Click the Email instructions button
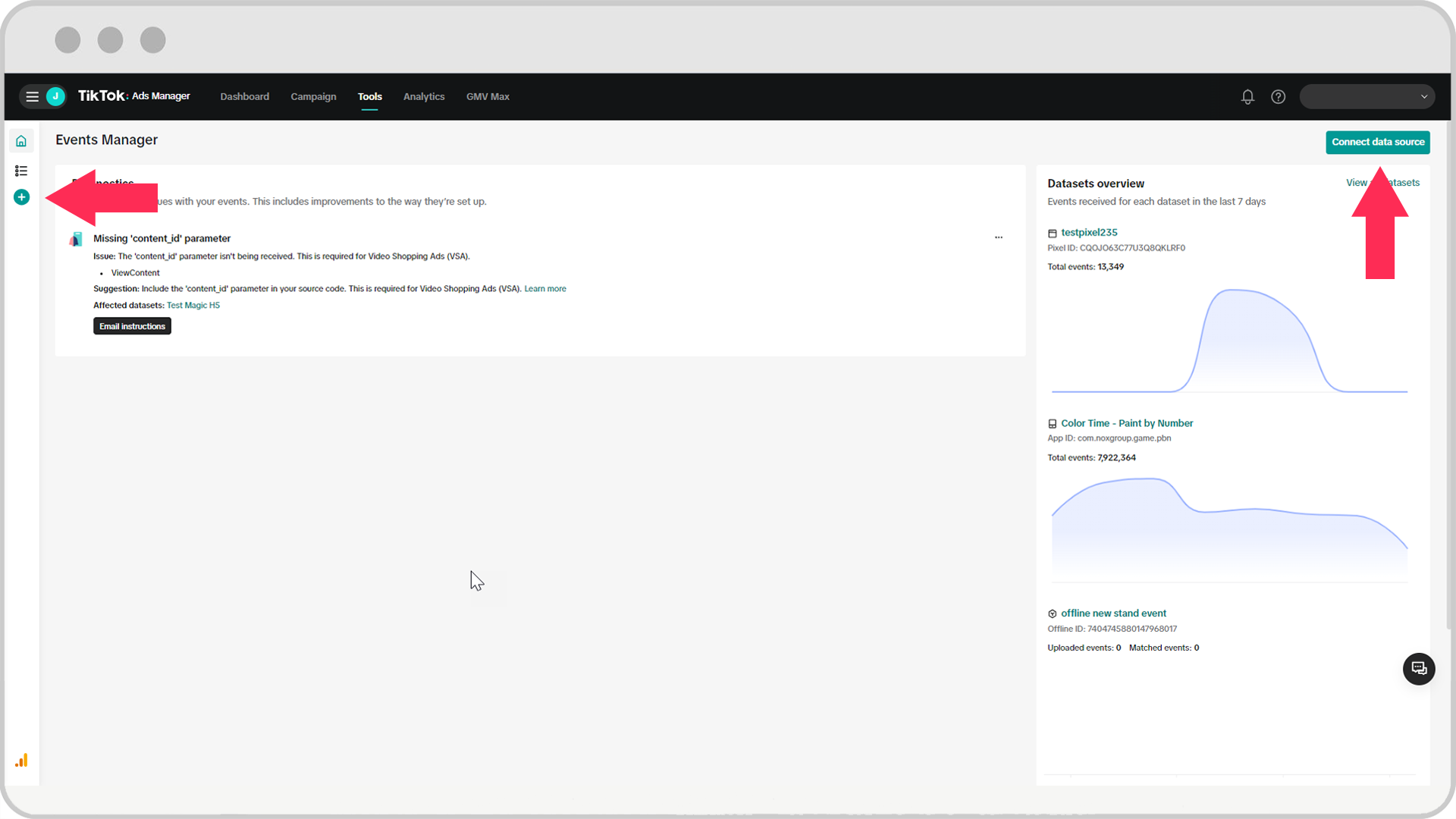Viewport: 1456px width, 819px height. click(132, 326)
